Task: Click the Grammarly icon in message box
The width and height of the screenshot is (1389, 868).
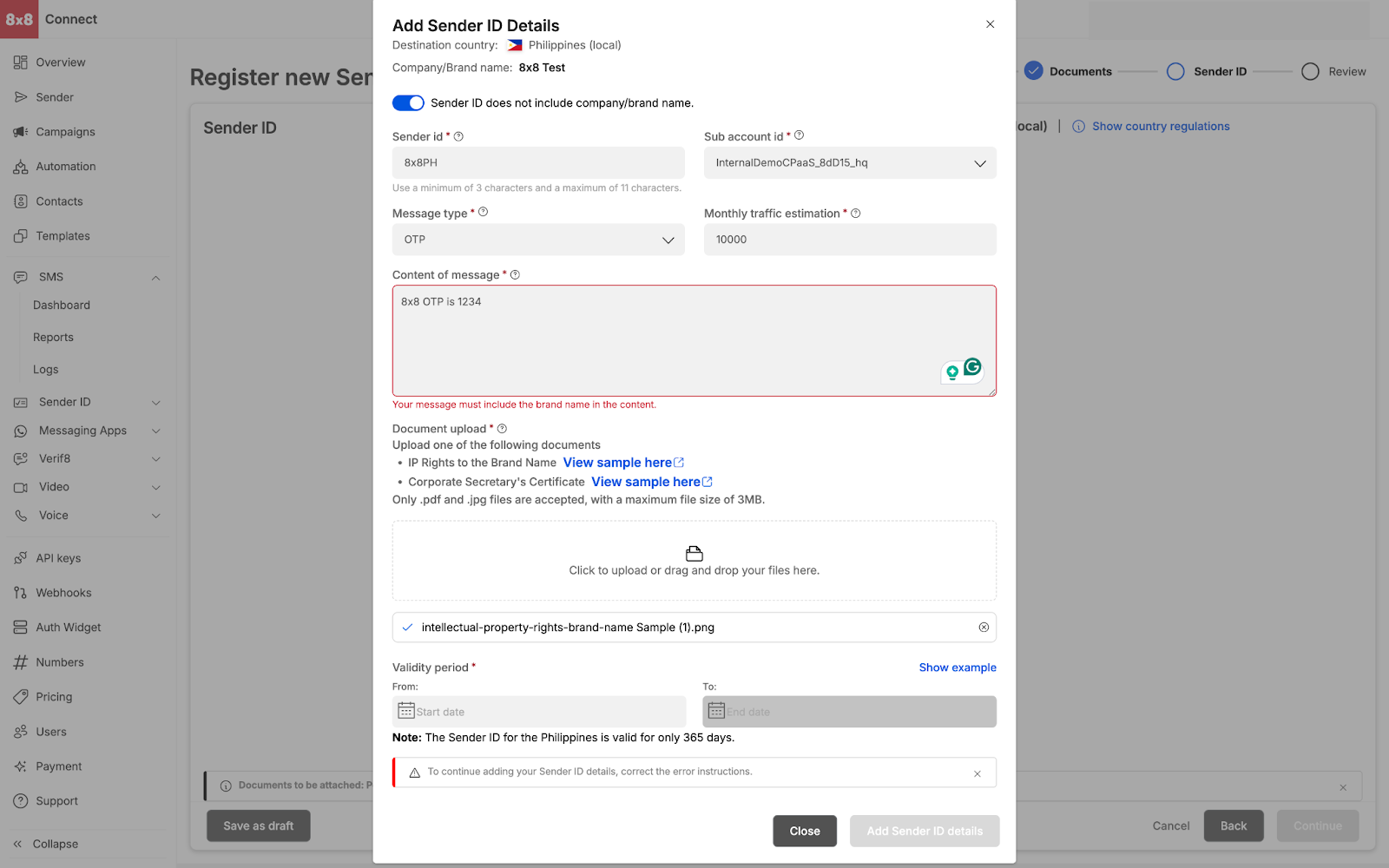Action: (972, 367)
